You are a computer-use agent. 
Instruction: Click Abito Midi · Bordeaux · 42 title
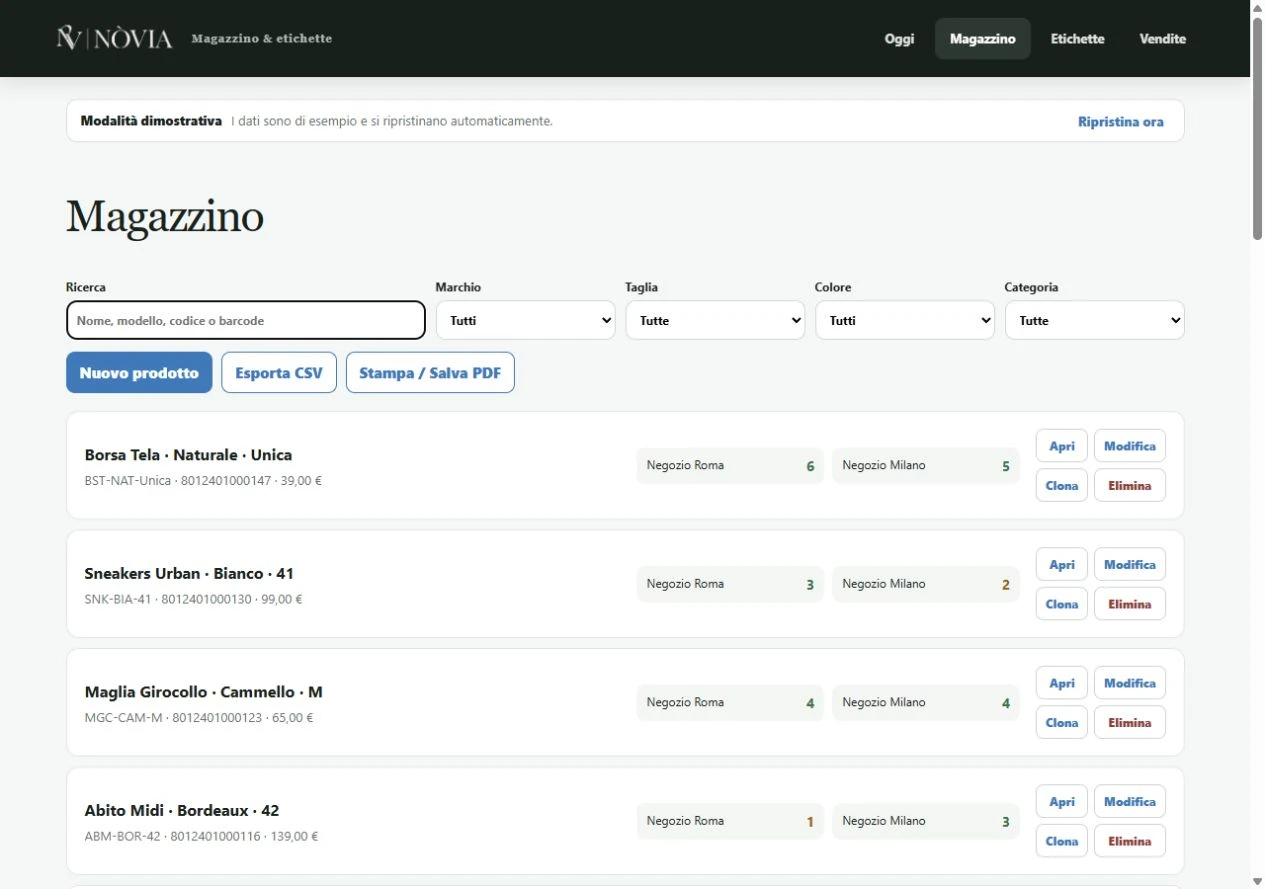point(182,811)
